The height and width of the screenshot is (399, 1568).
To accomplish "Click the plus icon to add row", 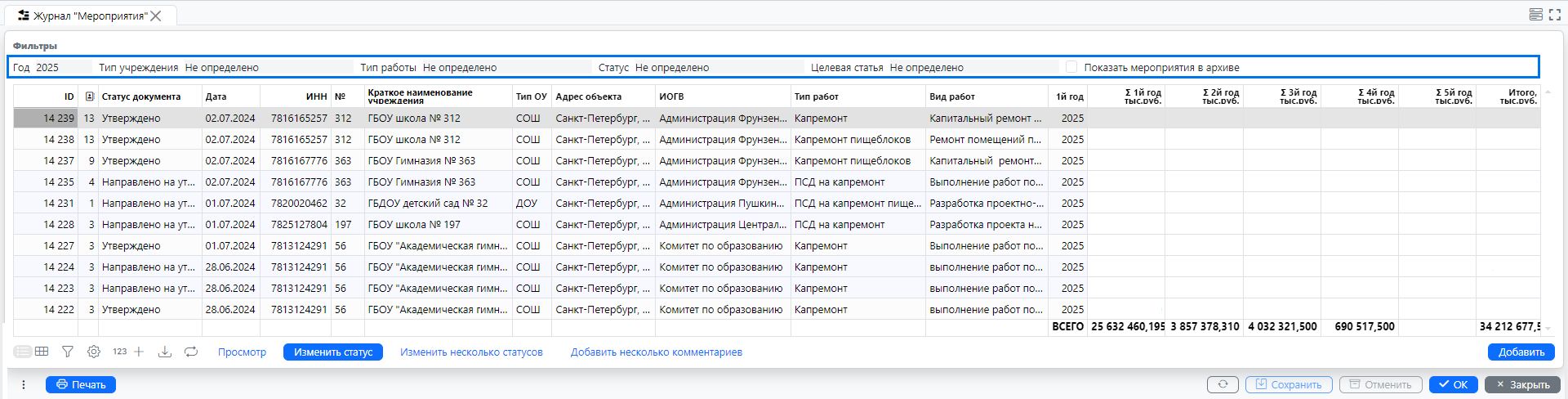I will 139,352.
